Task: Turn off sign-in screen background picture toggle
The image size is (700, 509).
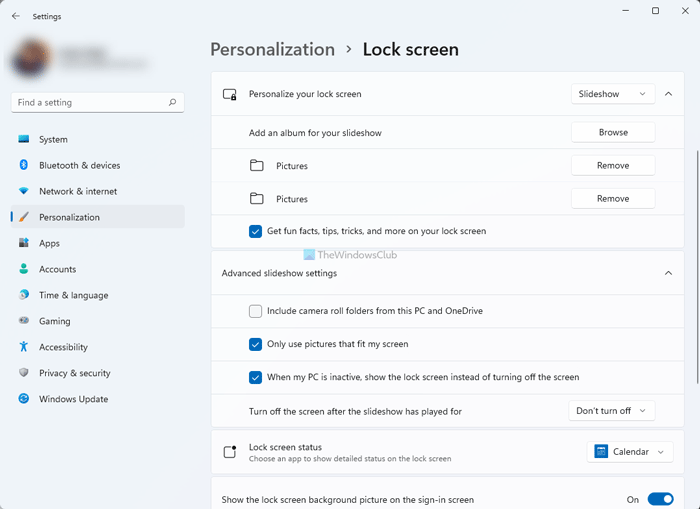Action: [x=660, y=499]
